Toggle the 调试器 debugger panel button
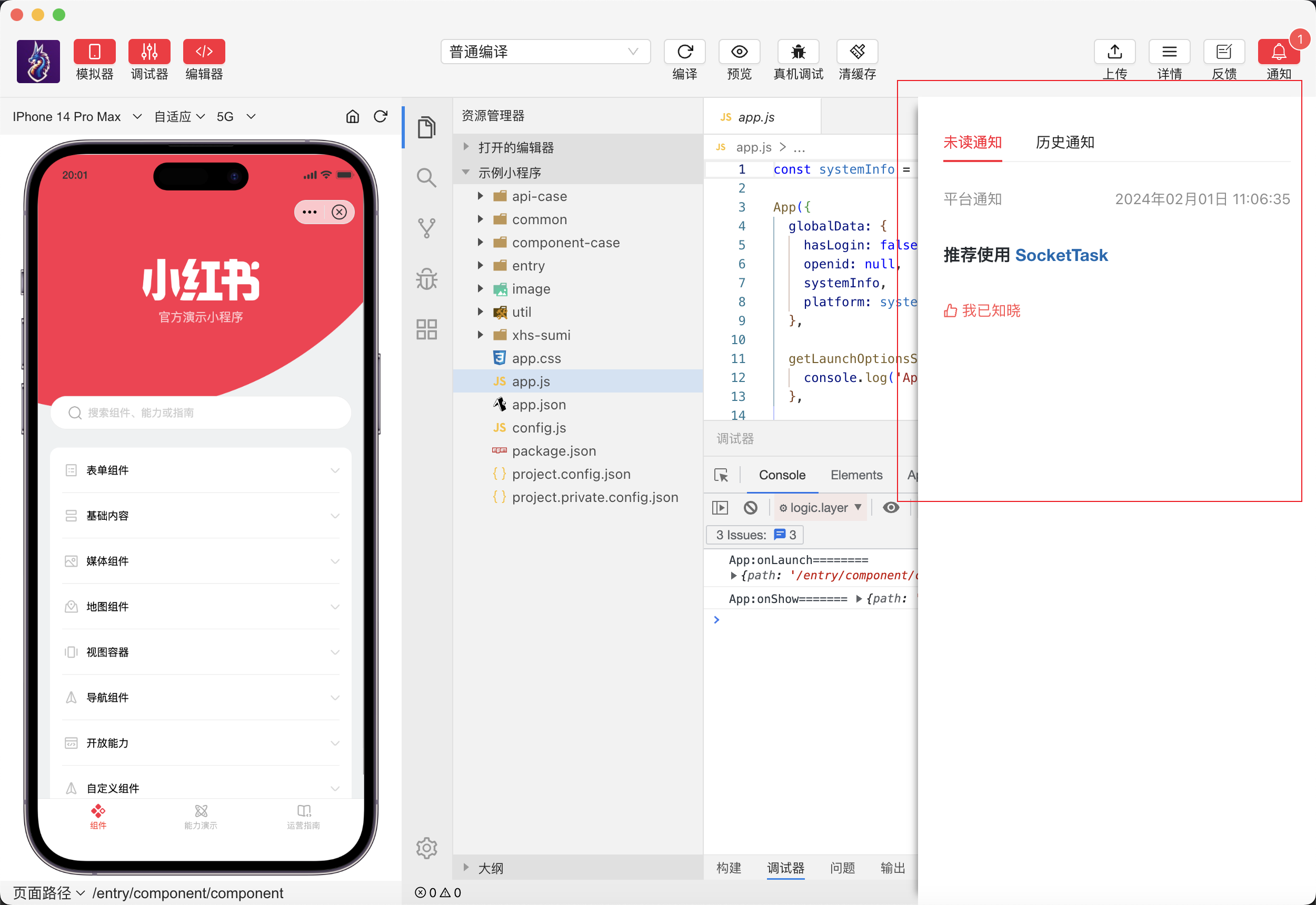 [149, 52]
